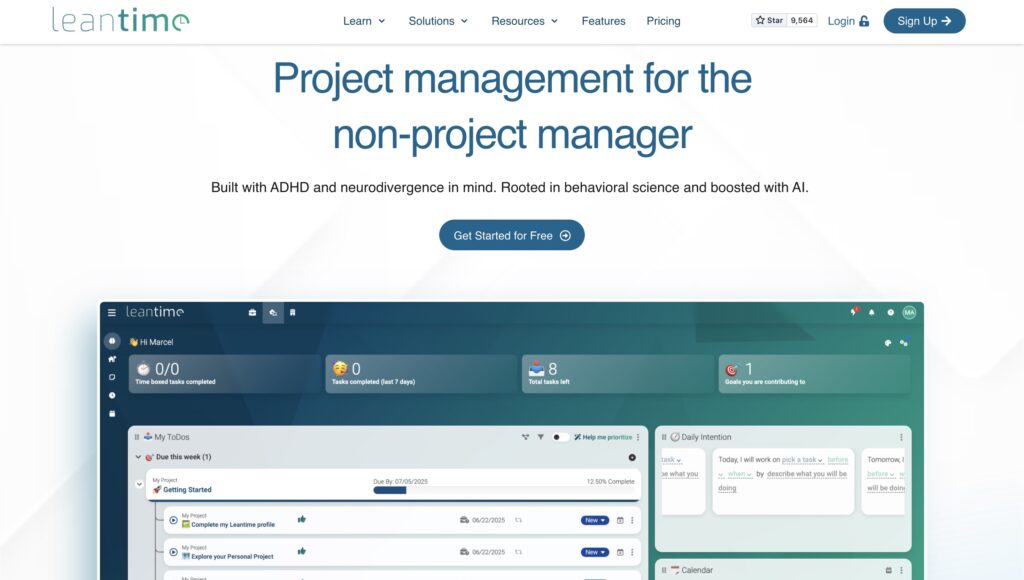Click the calendar icon in Calendar widget header
Image resolution: width=1024 pixels, height=580 pixels.
888,570
